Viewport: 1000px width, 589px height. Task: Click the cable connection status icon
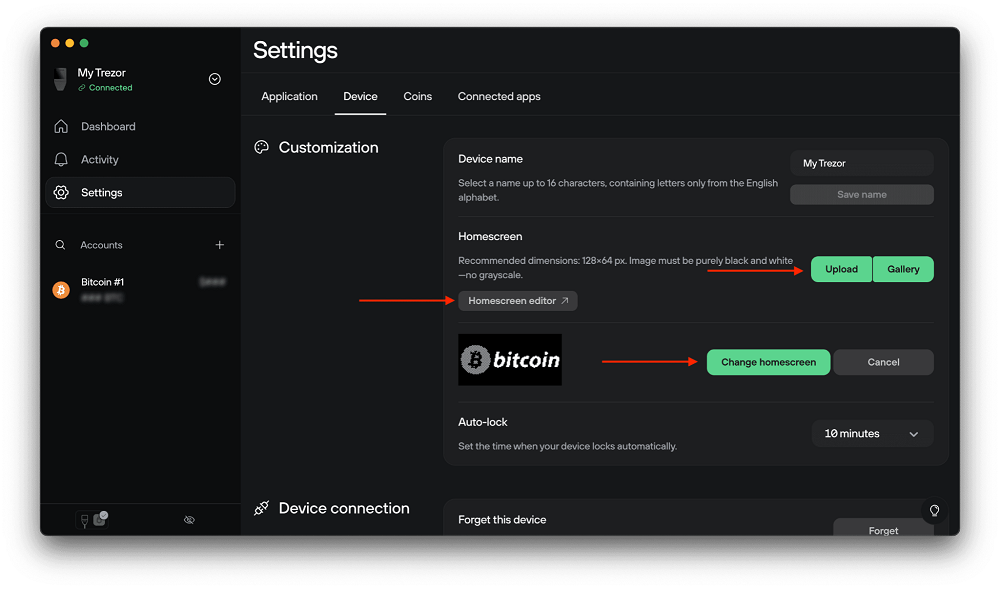(84, 521)
